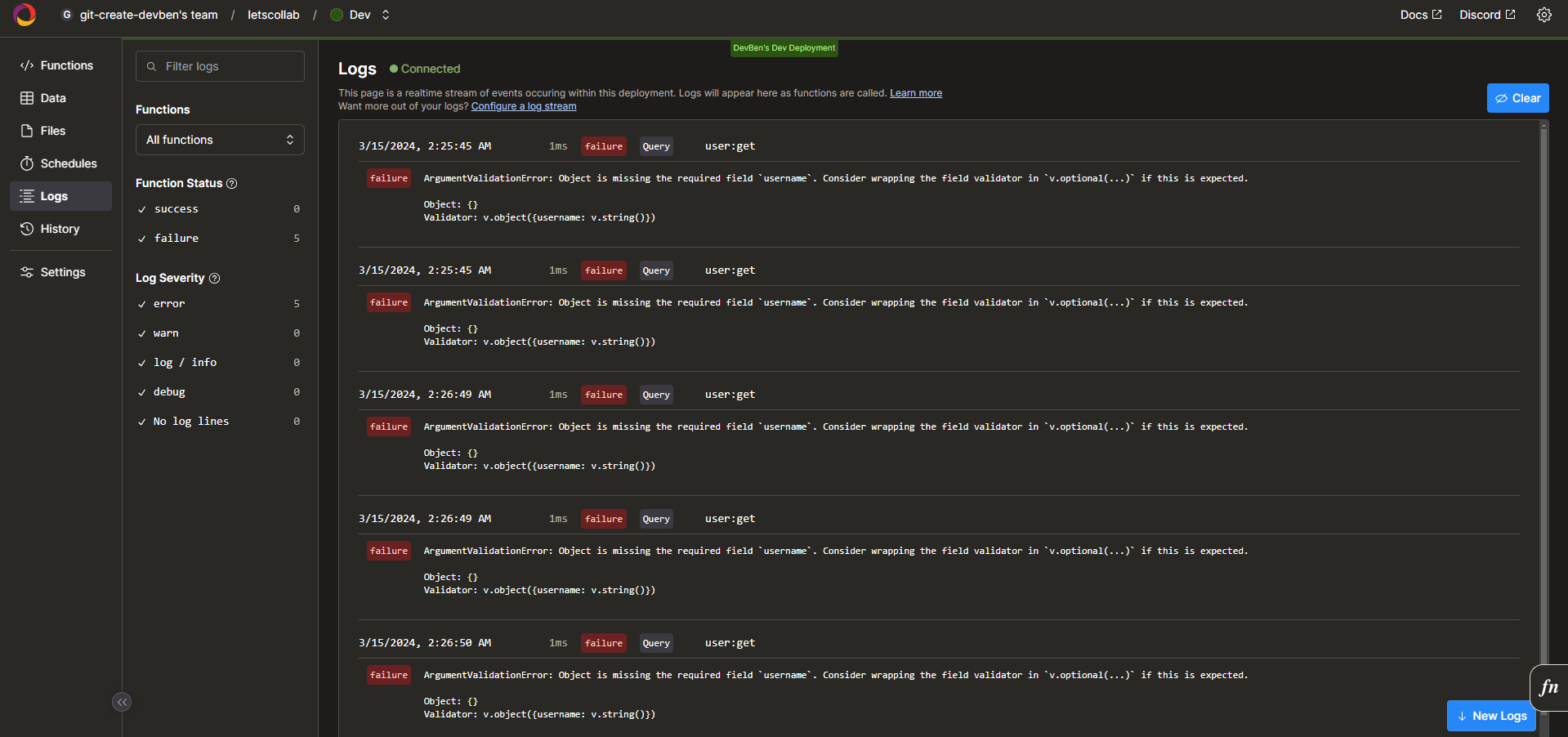Select the letscollab project breadcrumb
This screenshot has width=1568, height=737.
[x=274, y=15]
